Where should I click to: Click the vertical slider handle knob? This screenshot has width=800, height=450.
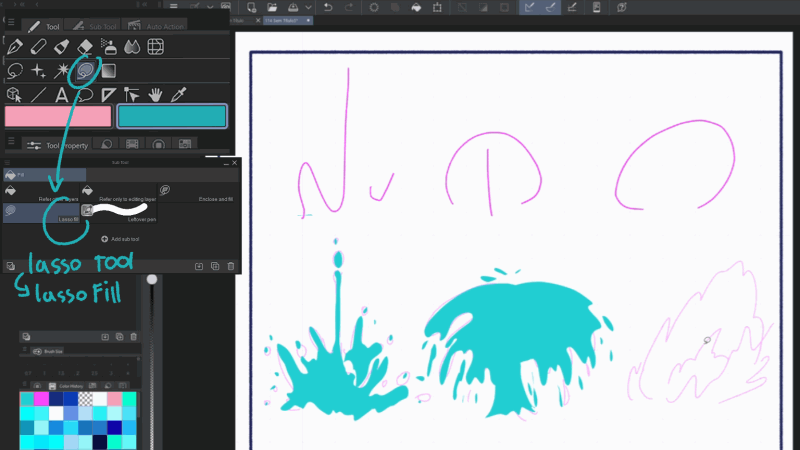[152, 280]
